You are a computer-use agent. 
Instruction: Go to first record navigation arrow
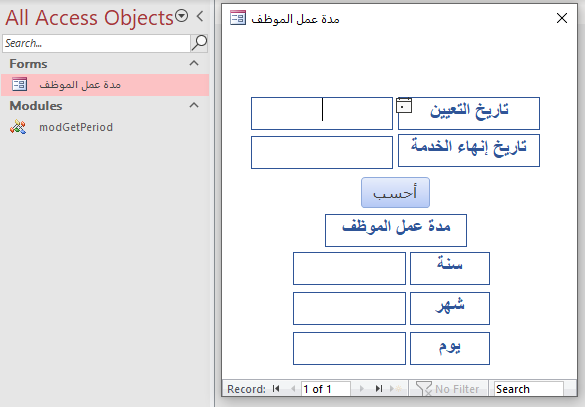(x=276, y=389)
